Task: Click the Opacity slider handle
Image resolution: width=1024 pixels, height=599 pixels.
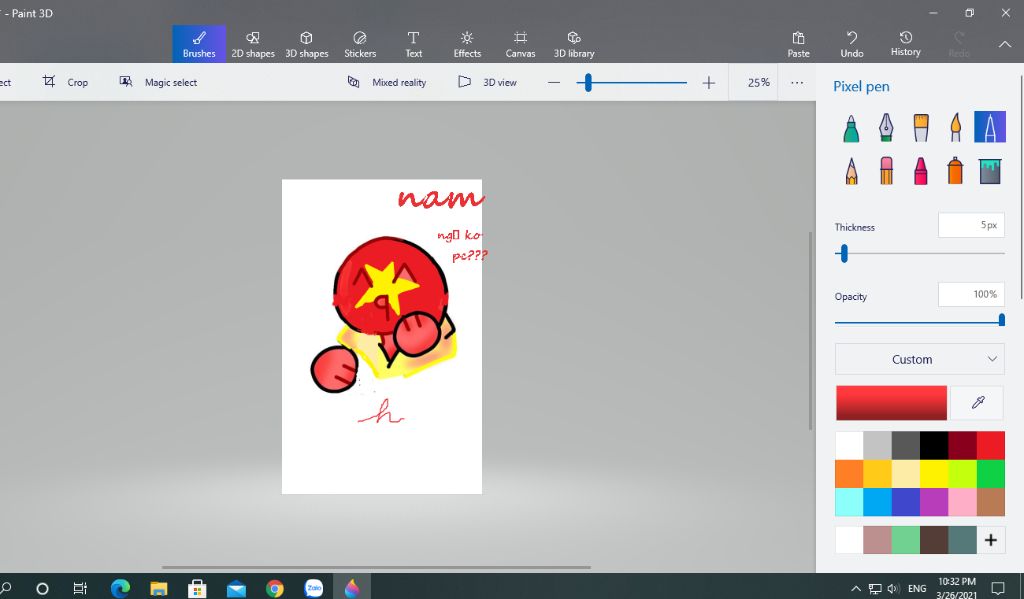Action: coord(1001,319)
